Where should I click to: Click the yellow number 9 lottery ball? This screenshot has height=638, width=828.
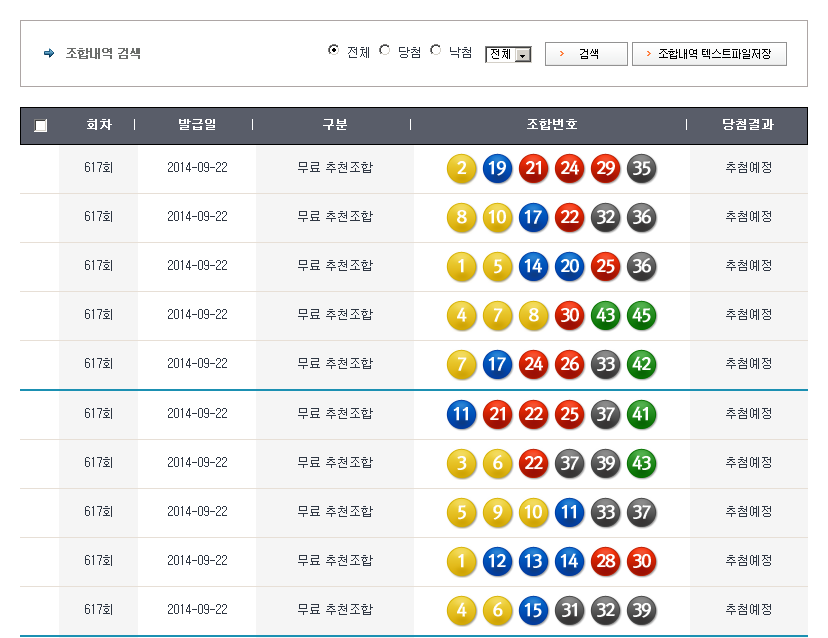click(497, 512)
